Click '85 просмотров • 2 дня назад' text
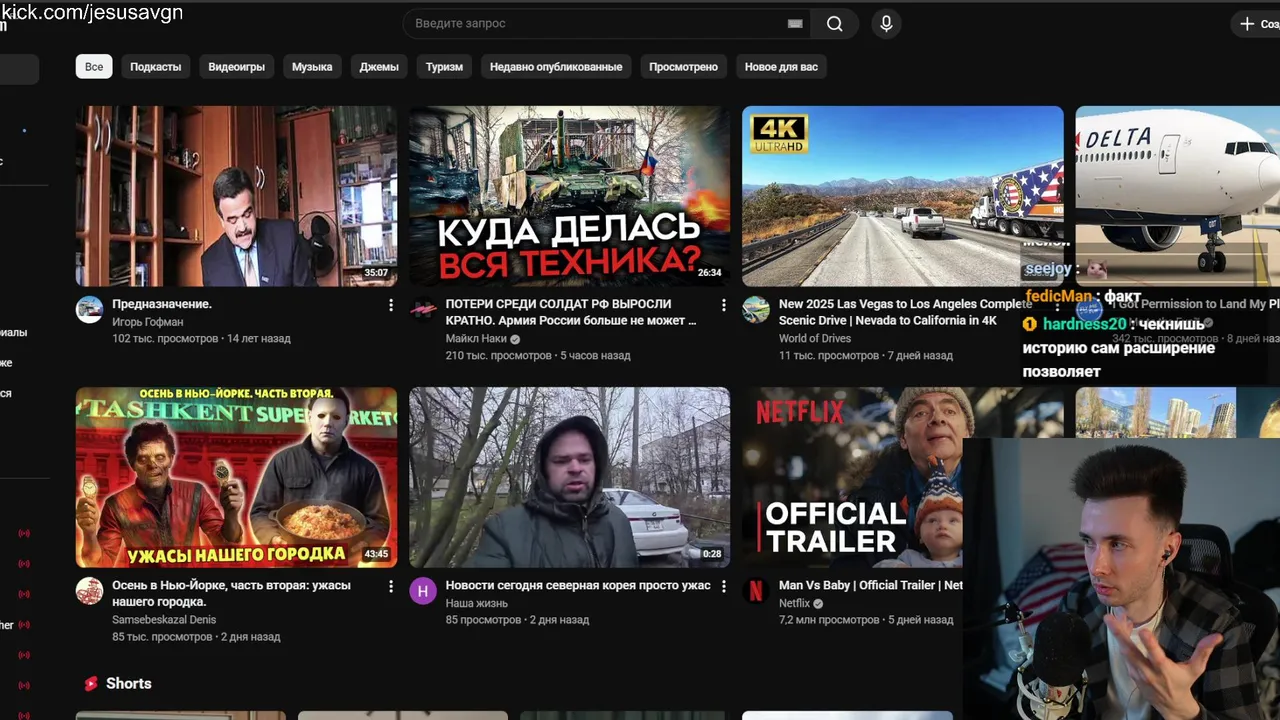 (517, 620)
